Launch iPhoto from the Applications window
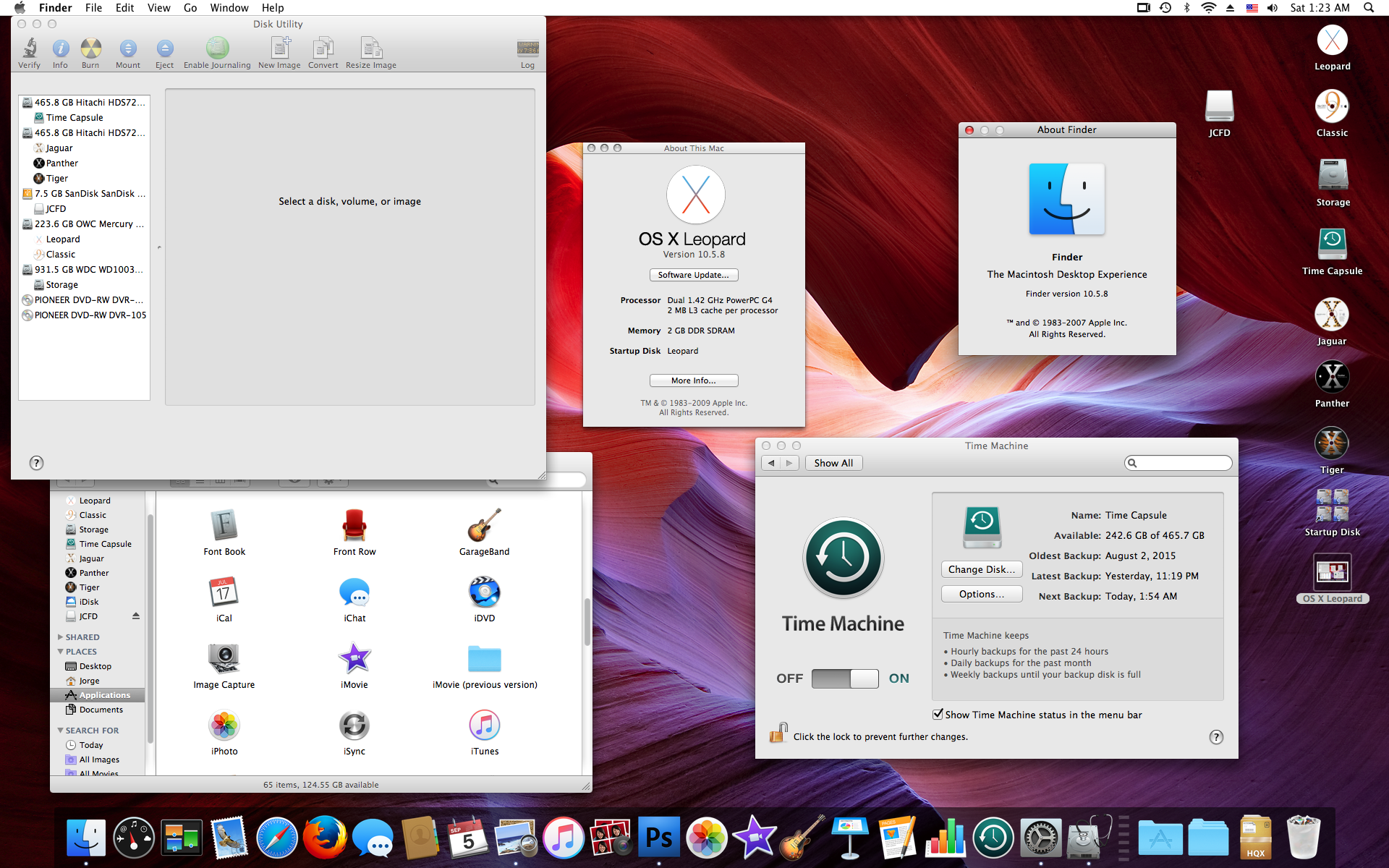The image size is (1389, 868). 224,727
